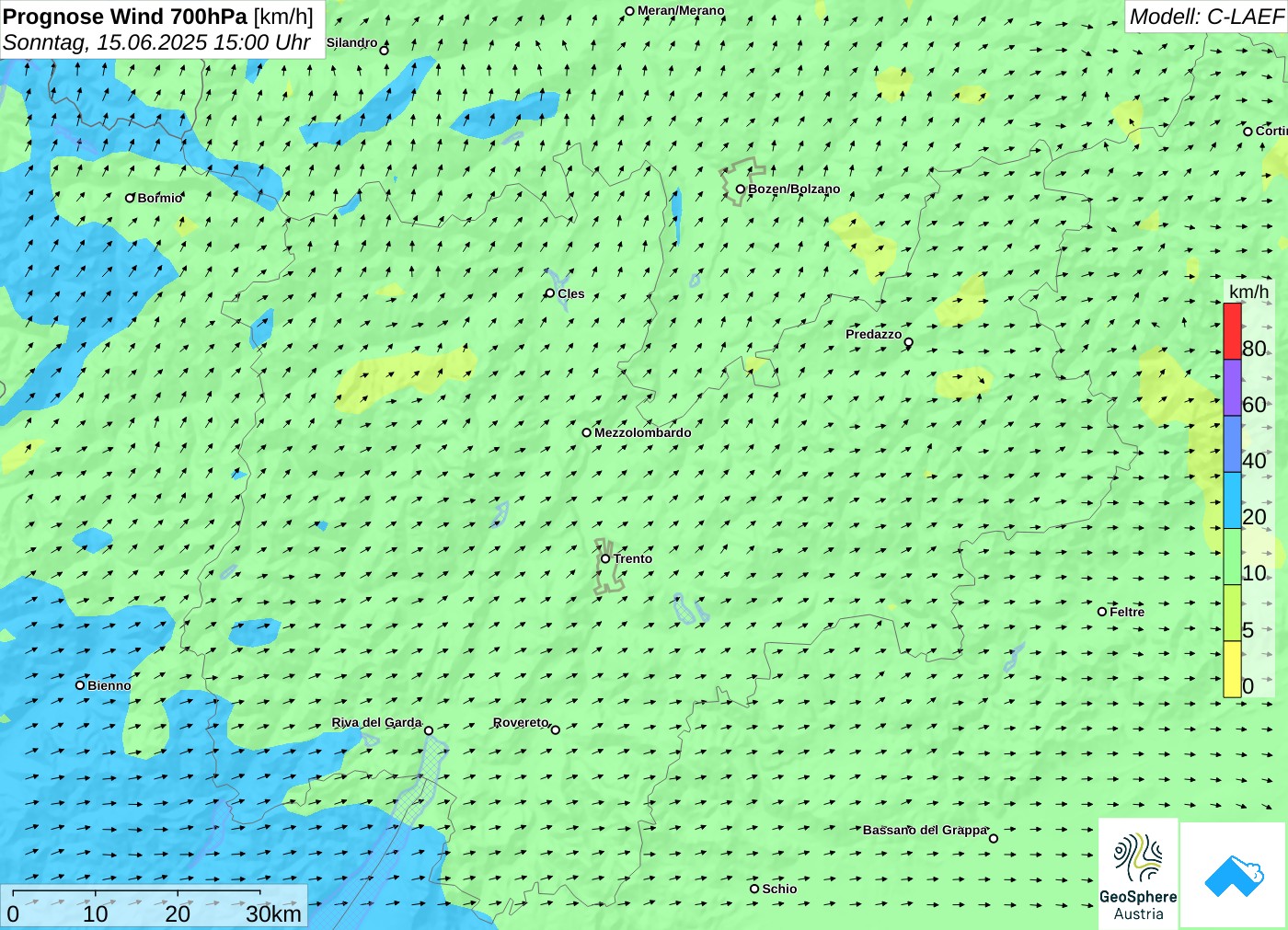Click the 'Trento' city label

point(633,558)
